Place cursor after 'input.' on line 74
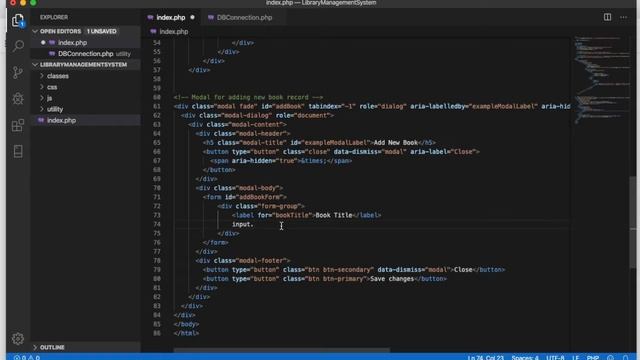This screenshot has width=640, height=360. (254, 224)
